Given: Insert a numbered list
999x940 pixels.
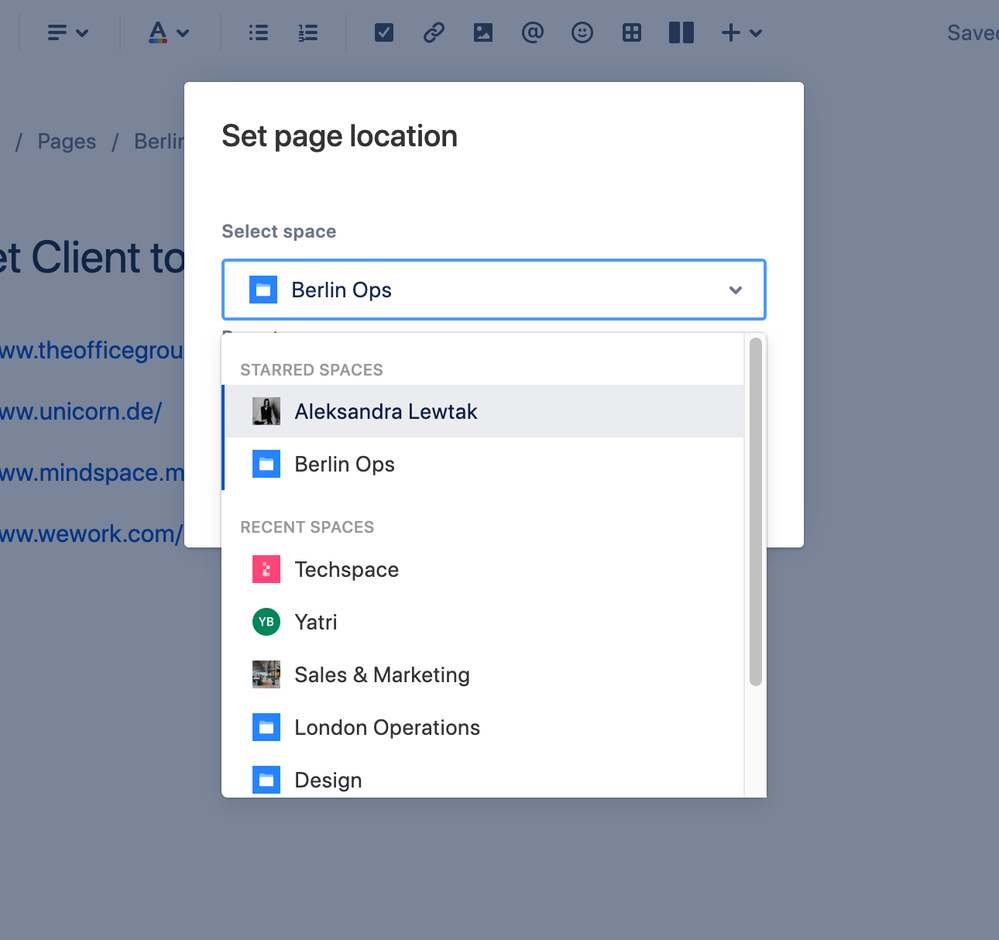Looking at the screenshot, I should [x=308, y=33].
